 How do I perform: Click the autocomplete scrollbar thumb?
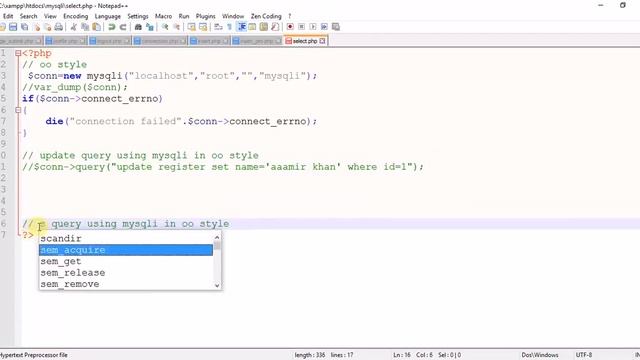click(217, 245)
